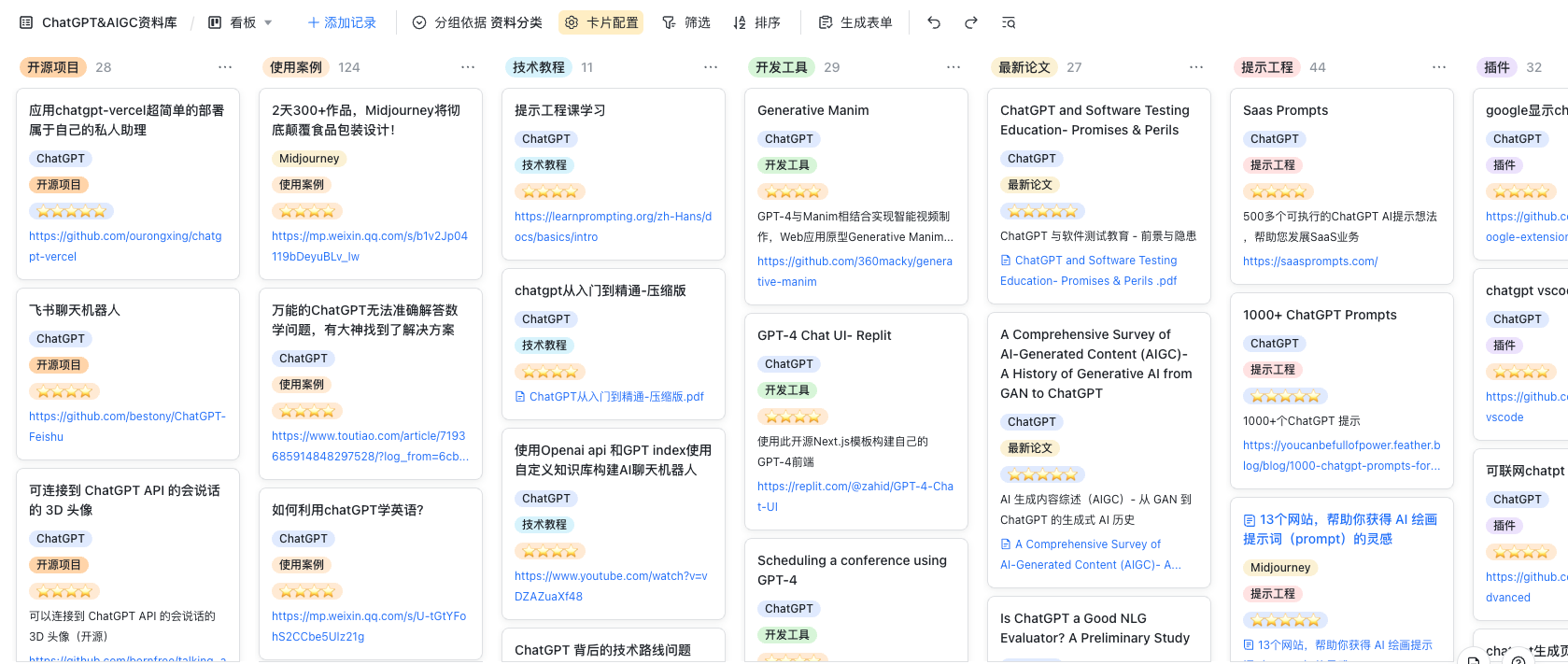Open the github.com/360macky/generative-manim link
1568x664 pixels.
(855, 272)
